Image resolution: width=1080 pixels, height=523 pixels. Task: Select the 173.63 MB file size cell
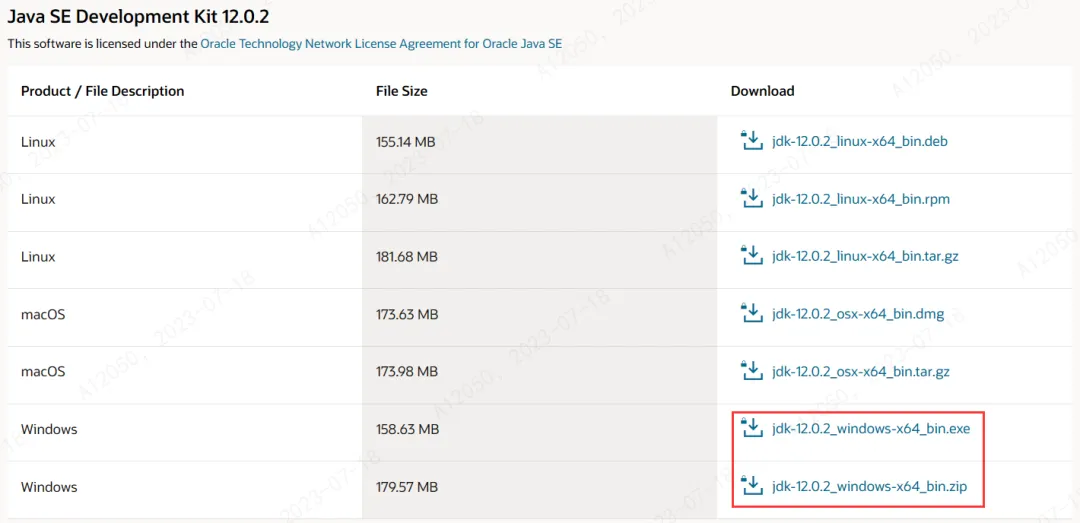(539, 315)
